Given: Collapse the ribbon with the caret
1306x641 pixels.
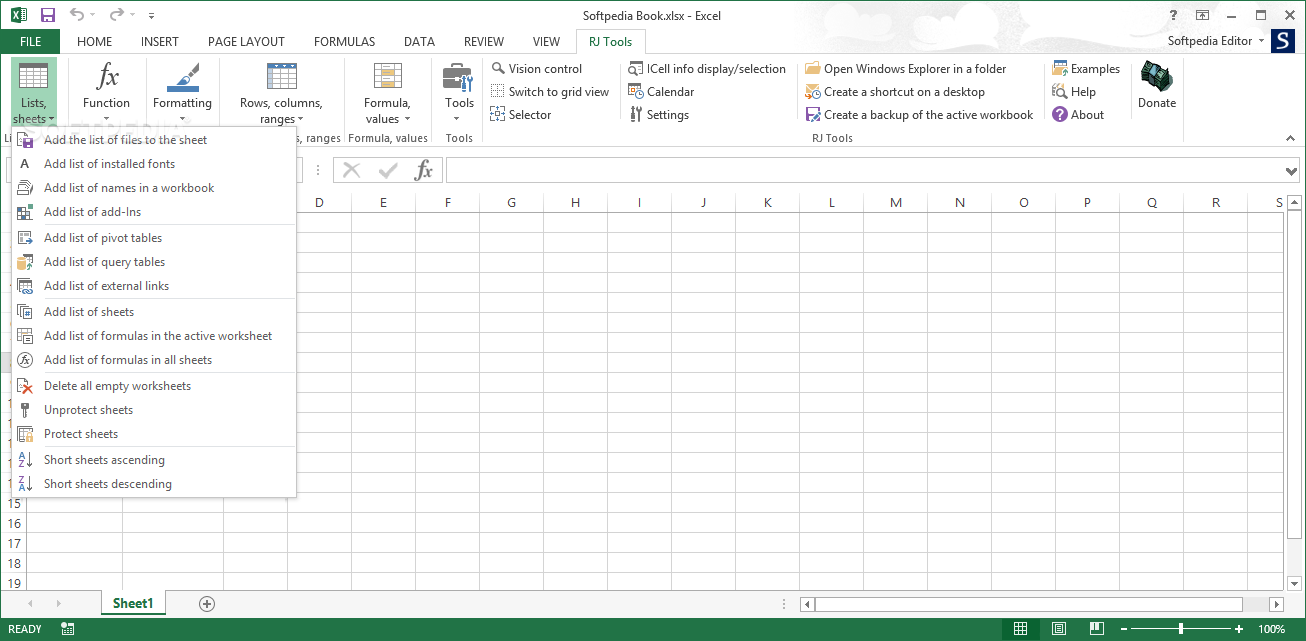Looking at the screenshot, I should click(x=1290, y=138).
